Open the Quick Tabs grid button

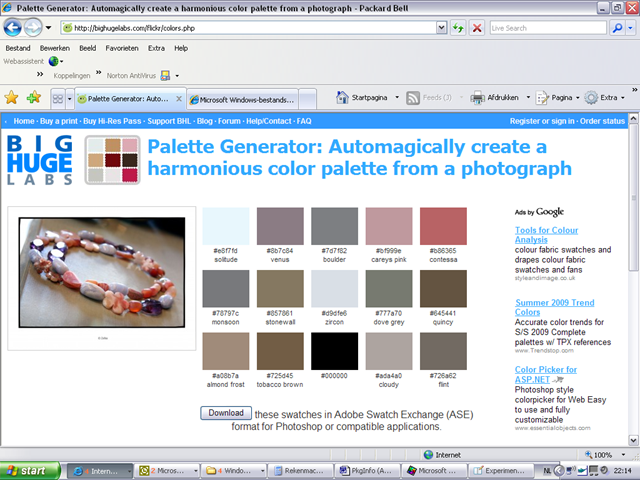(x=57, y=99)
